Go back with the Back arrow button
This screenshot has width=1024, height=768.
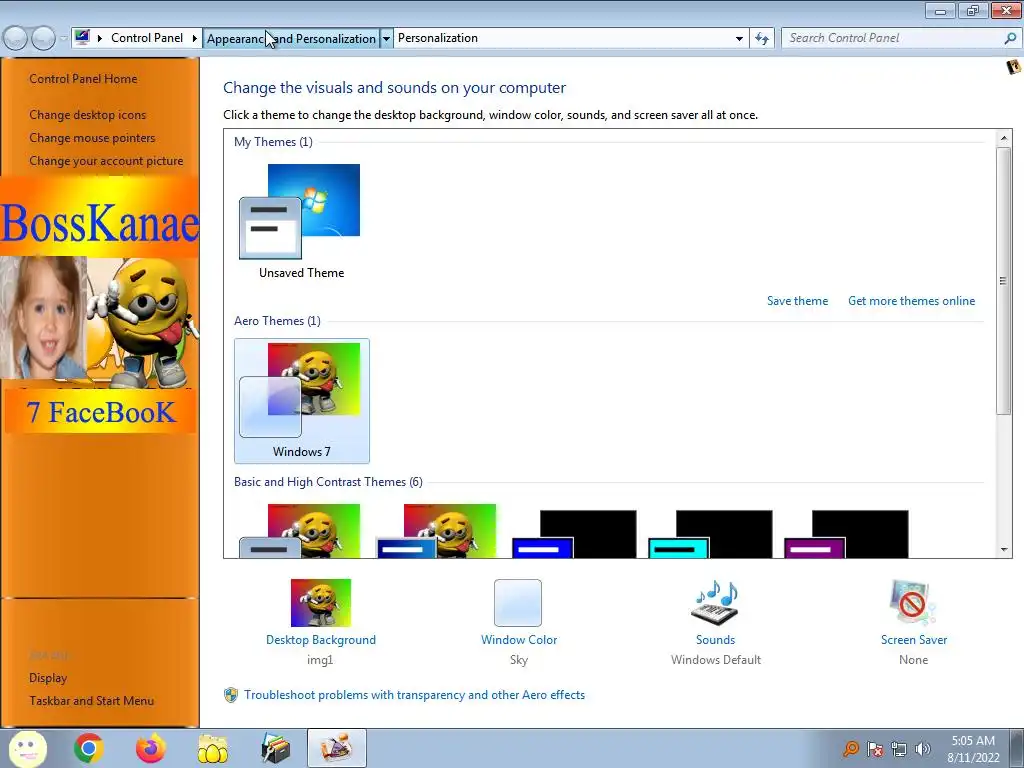[15, 39]
